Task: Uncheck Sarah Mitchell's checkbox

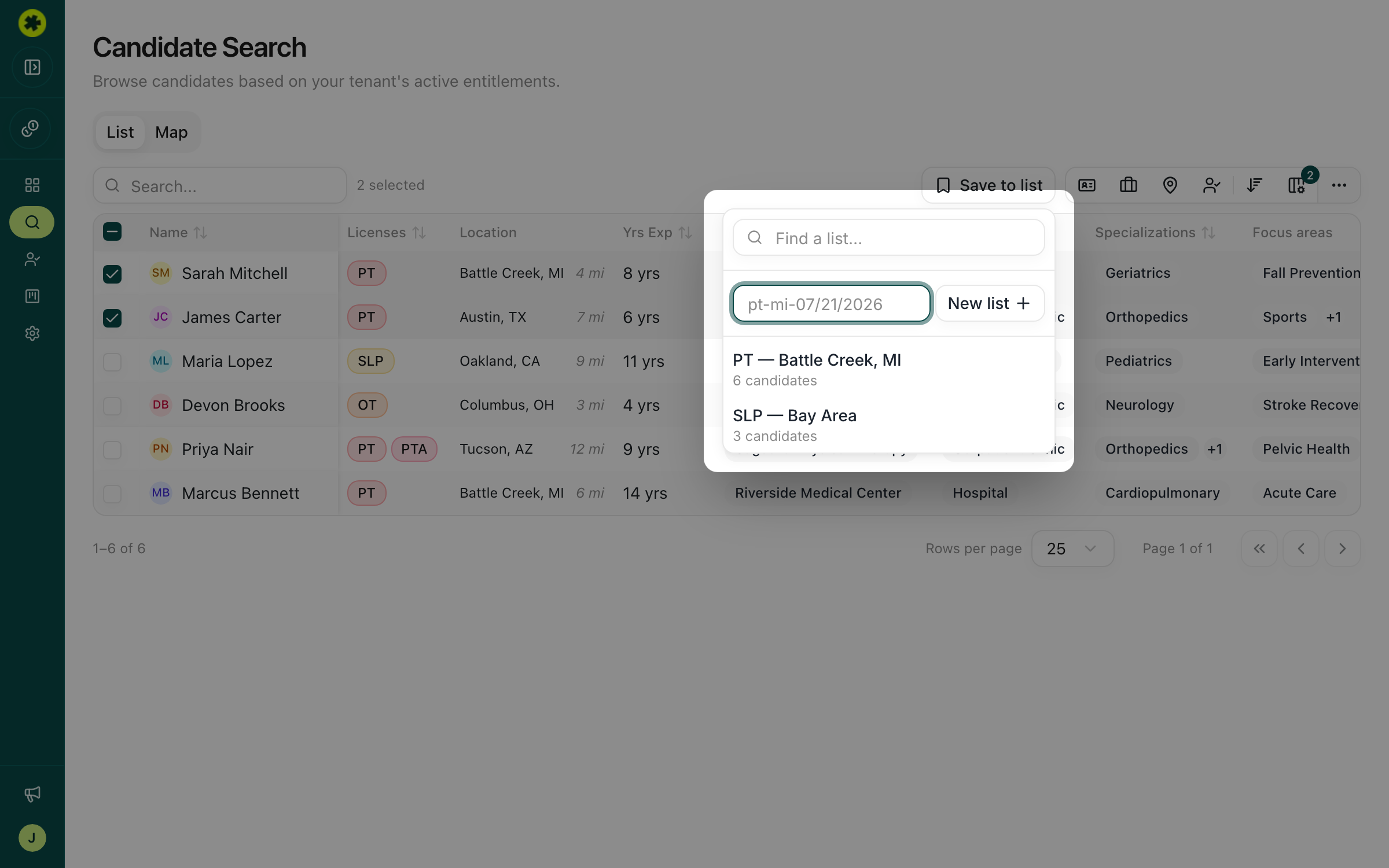Action: [x=112, y=274]
